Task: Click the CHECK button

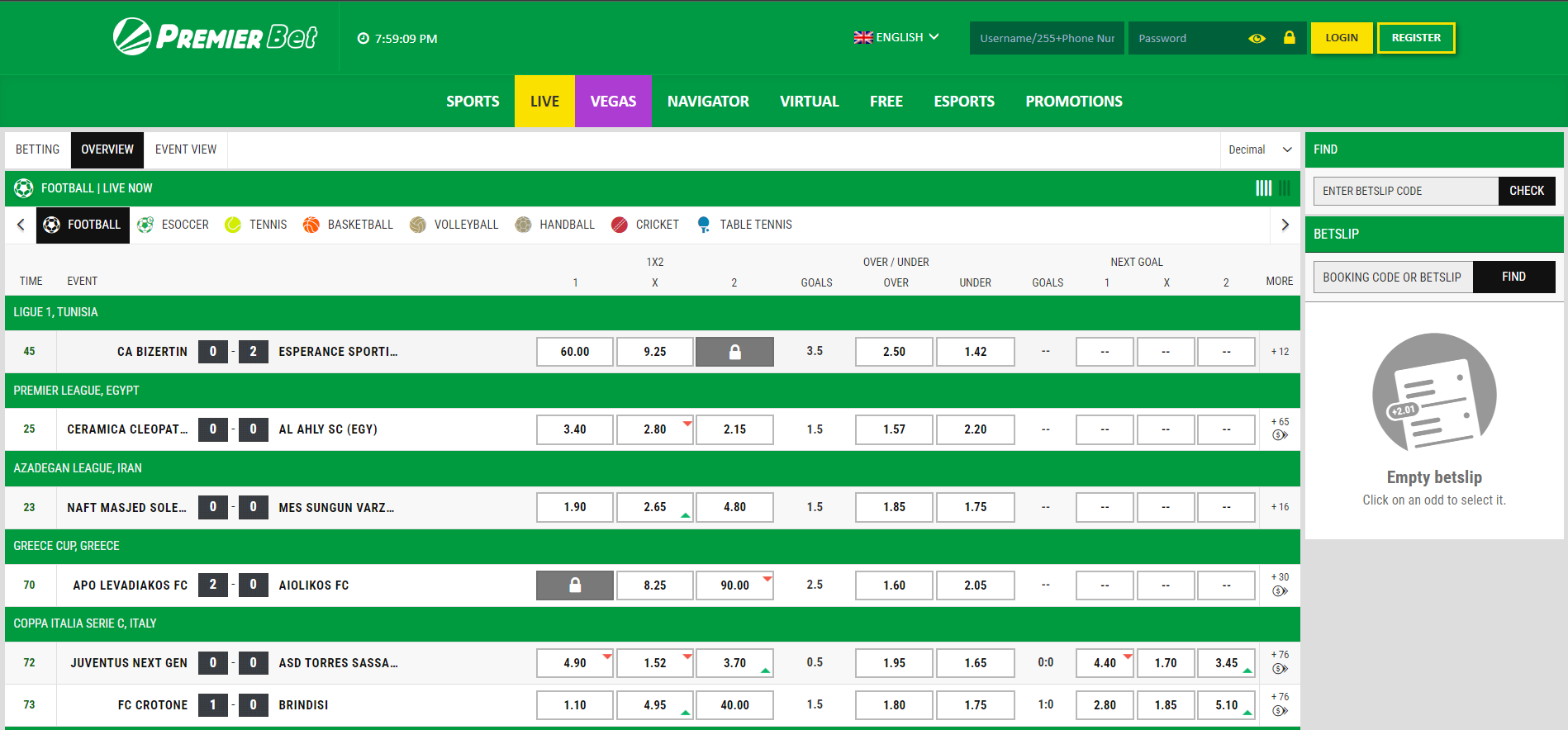Action: (1527, 191)
